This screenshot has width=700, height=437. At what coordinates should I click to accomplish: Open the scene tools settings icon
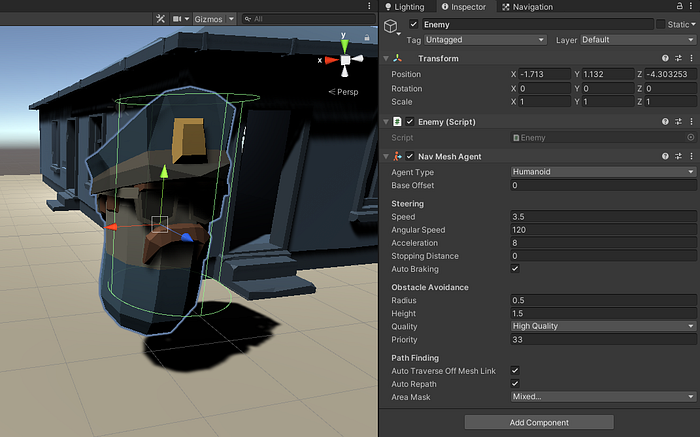click(160, 18)
